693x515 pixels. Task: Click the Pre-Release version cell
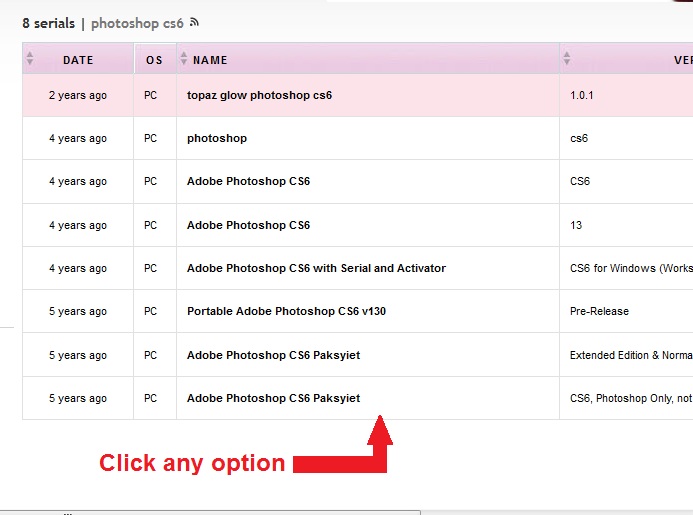point(599,312)
